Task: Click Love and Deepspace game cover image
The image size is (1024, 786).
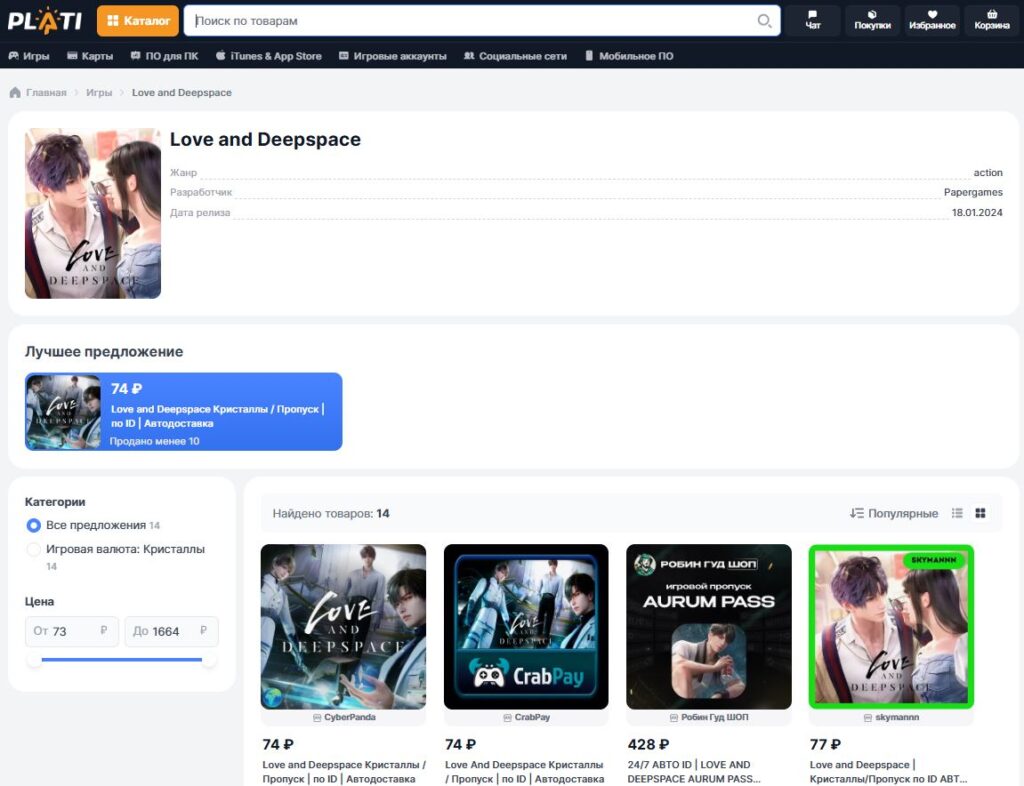Action: pos(93,213)
